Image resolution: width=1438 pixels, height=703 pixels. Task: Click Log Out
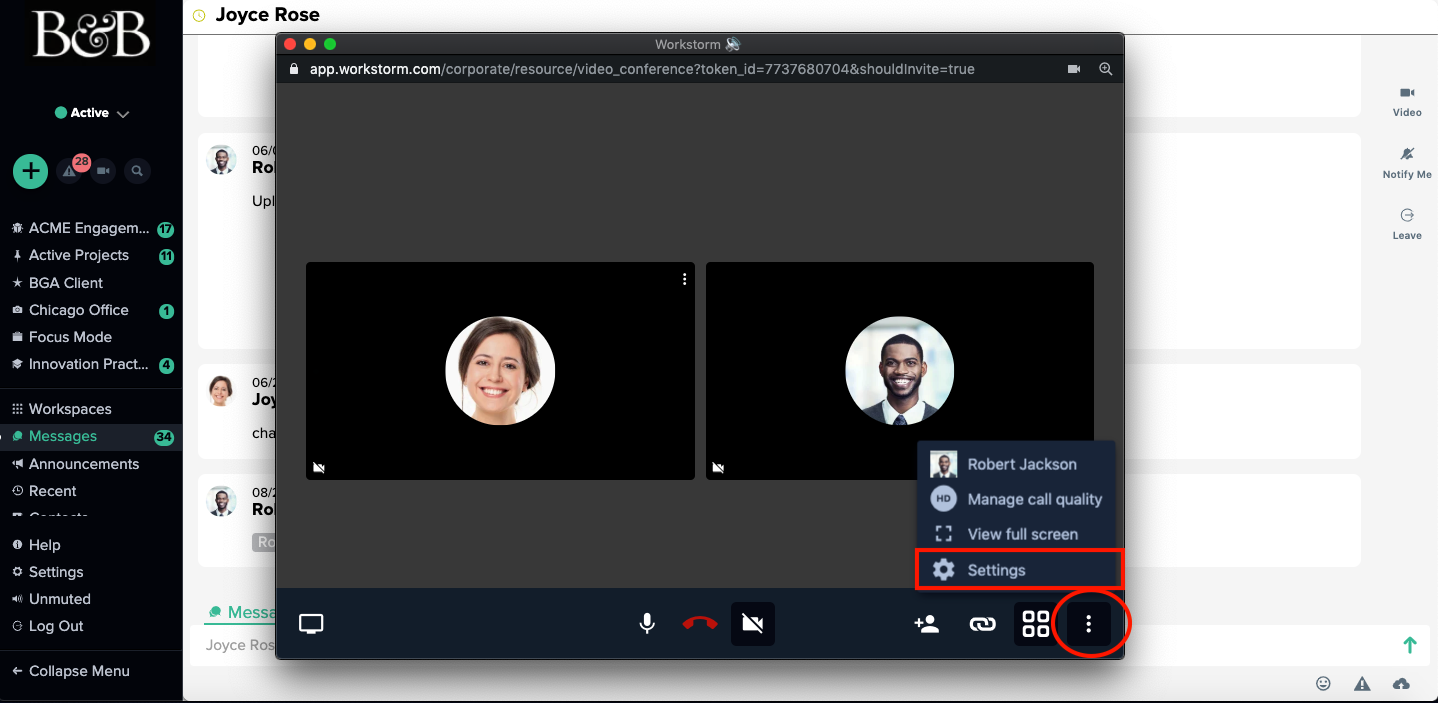pyautogui.click(x=56, y=626)
